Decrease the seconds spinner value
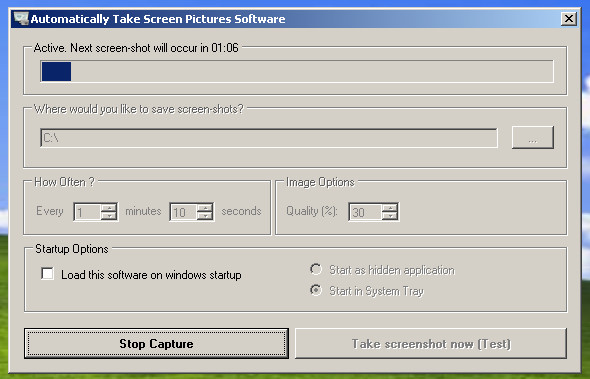 205,216
